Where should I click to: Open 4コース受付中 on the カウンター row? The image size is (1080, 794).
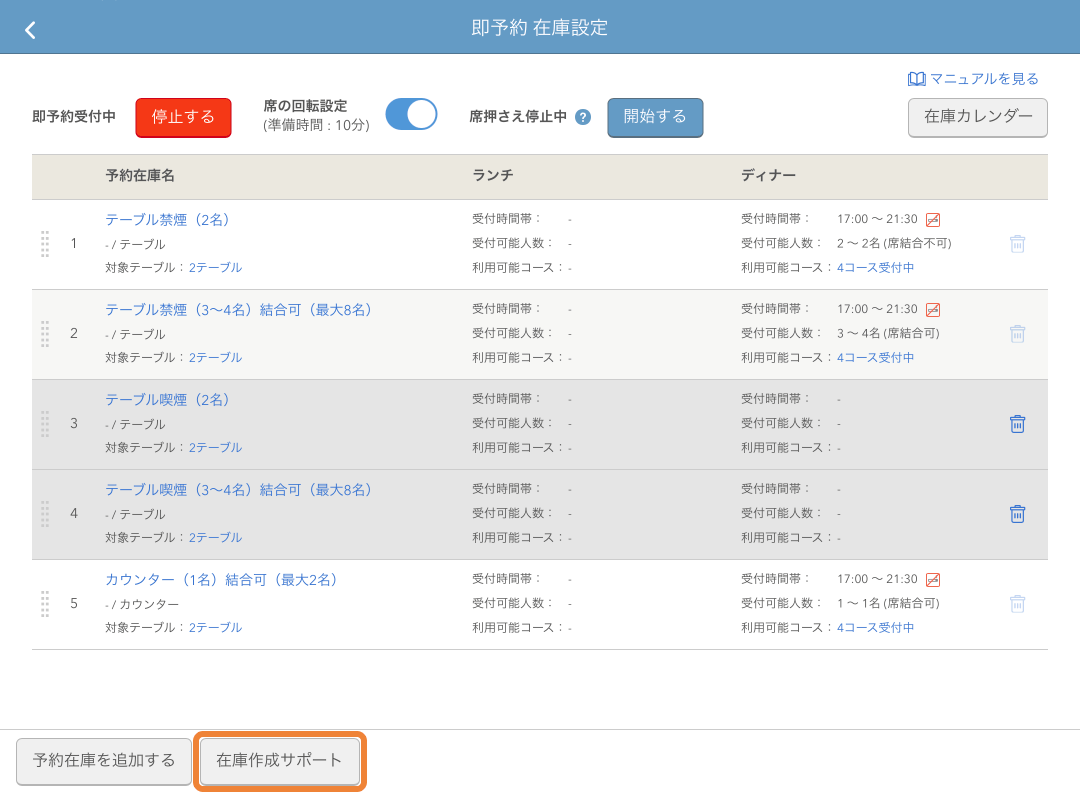coord(875,627)
